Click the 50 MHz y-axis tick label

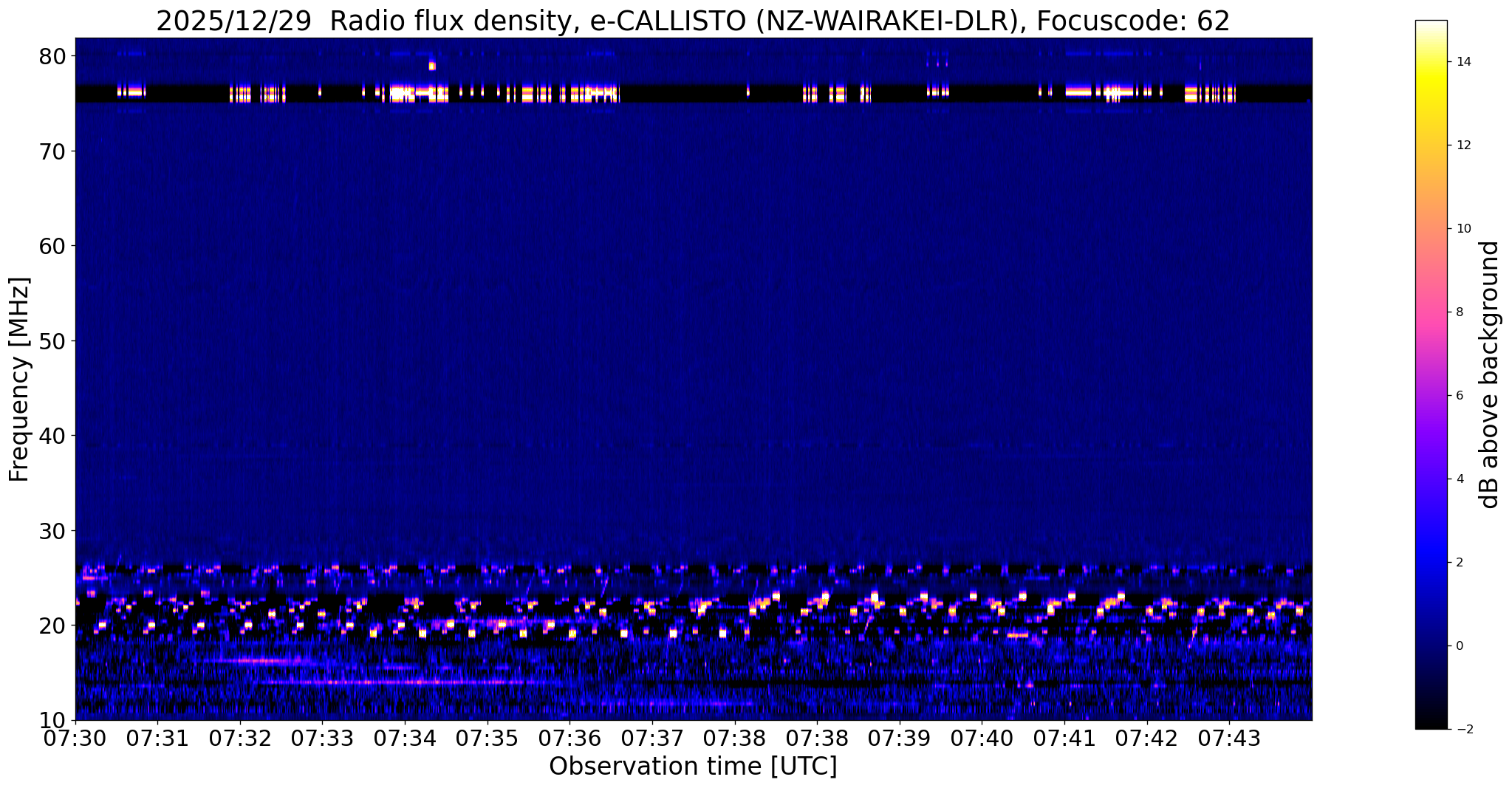point(53,340)
